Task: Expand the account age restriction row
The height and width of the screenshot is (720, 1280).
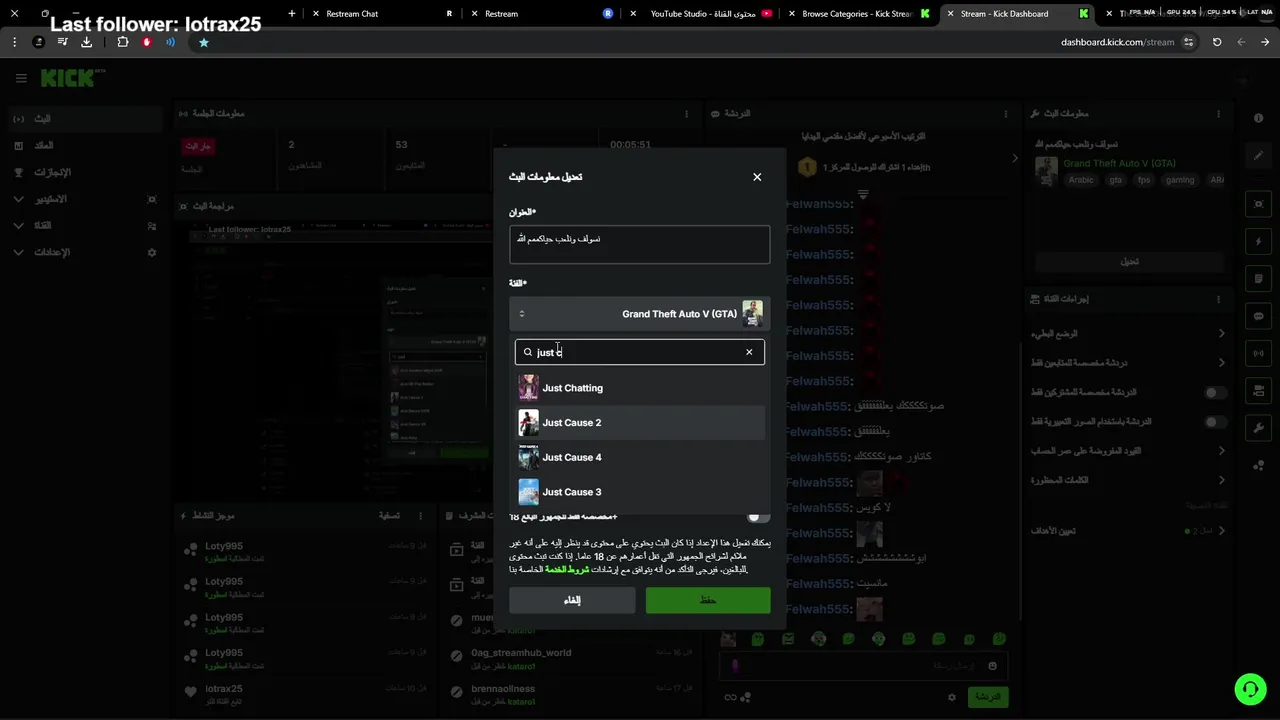Action: 1129,451
